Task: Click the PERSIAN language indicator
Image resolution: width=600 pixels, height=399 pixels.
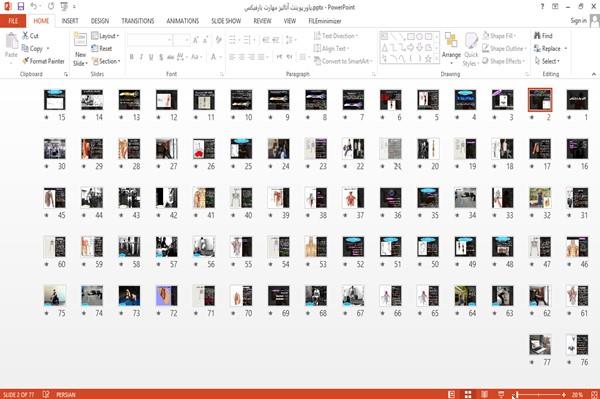Action: click(x=66, y=394)
